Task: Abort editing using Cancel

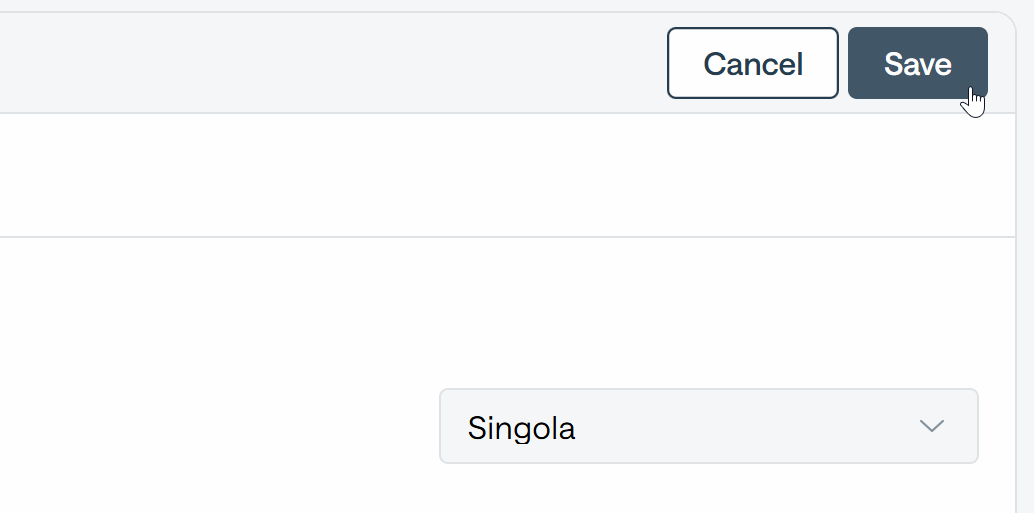Action: [x=752, y=63]
